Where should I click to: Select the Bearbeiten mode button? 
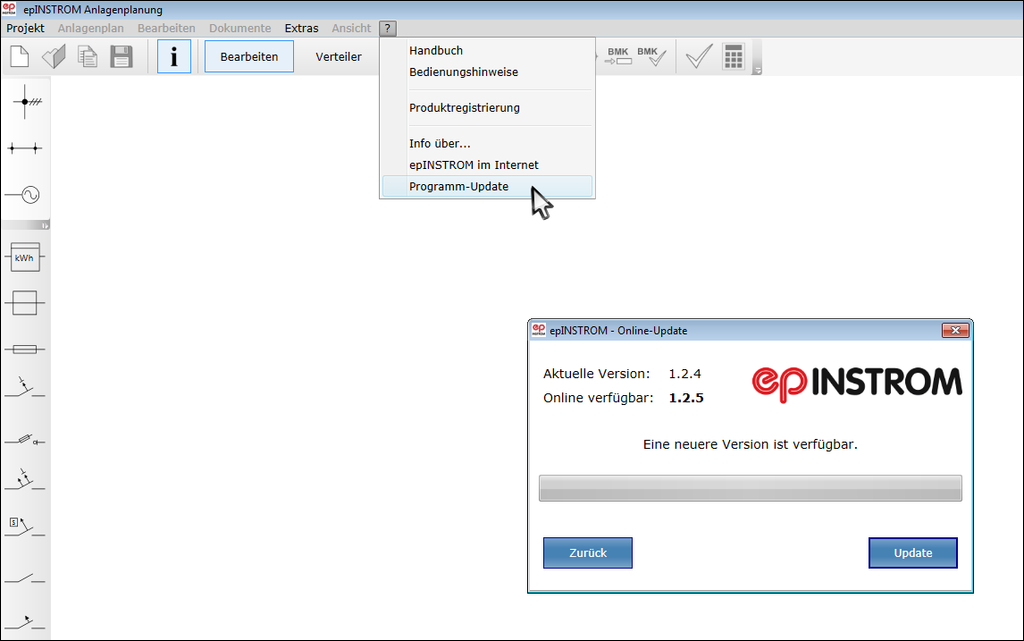click(249, 57)
